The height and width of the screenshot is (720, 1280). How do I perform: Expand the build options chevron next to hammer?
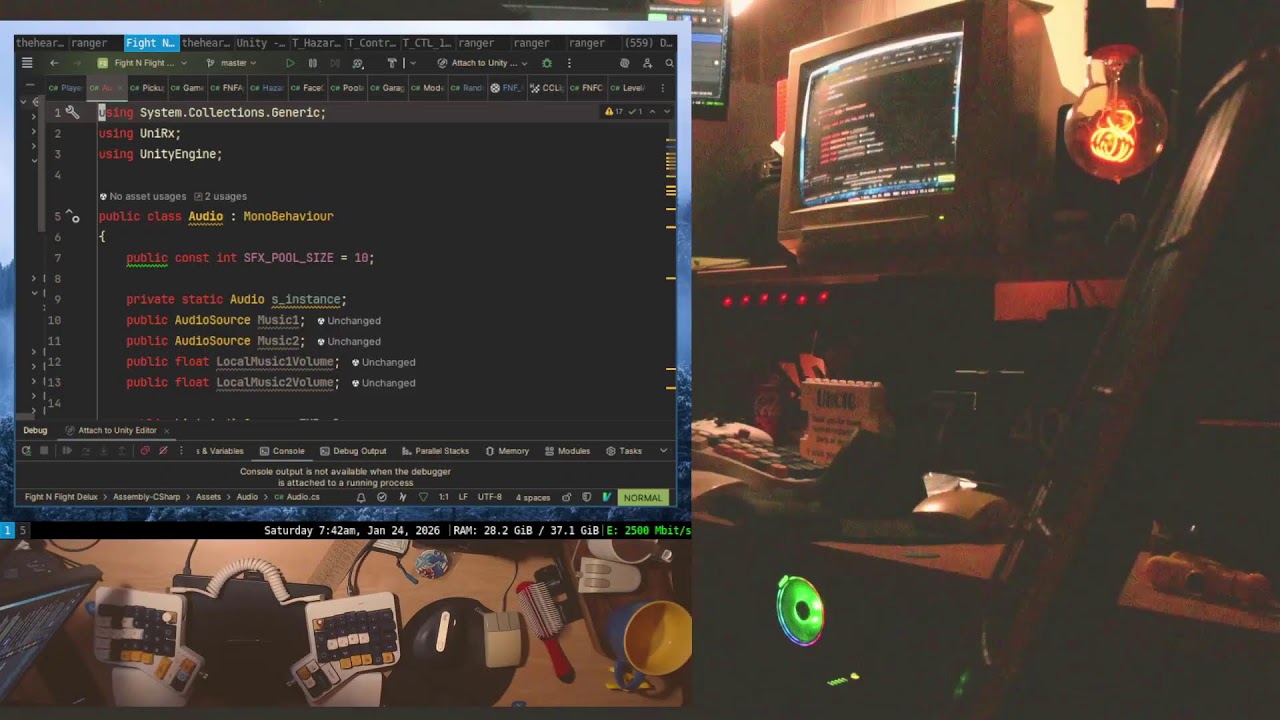[413, 63]
